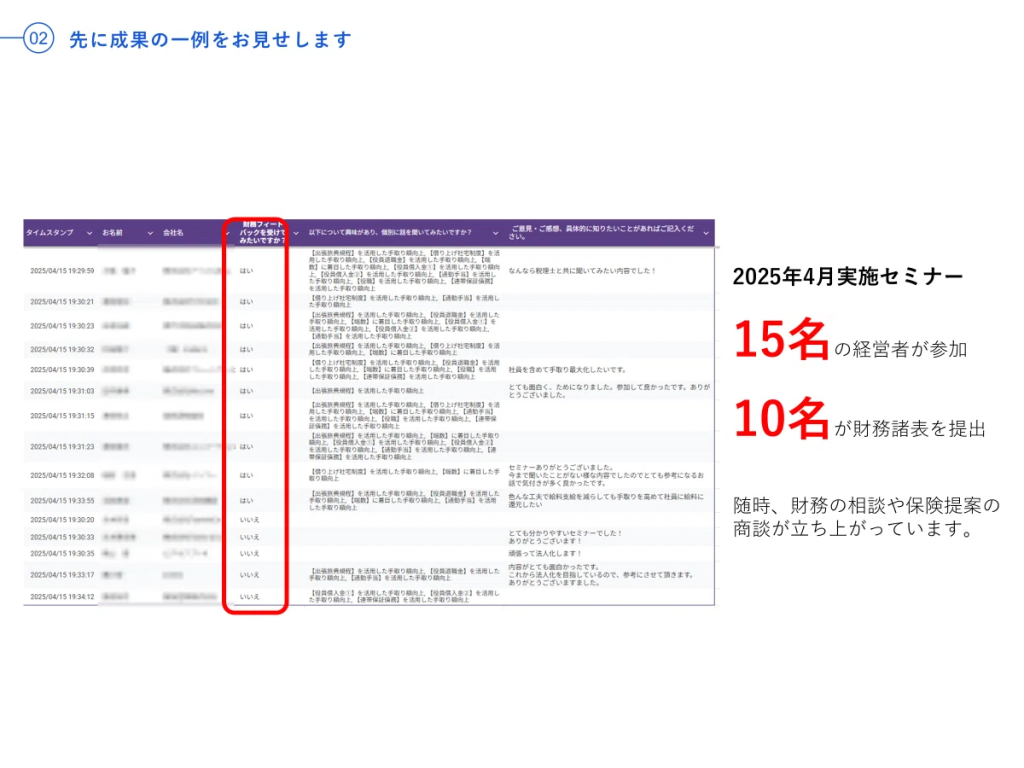1024x768 pixels.
Task: Open the 財務フィードバック column filter arrow
Action: pyautogui.click(x=296, y=233)
